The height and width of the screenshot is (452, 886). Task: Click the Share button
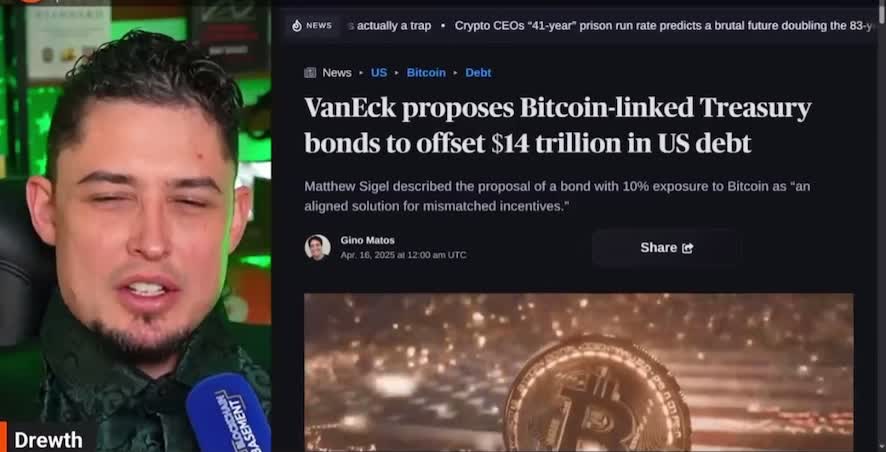tap(666, 247)
